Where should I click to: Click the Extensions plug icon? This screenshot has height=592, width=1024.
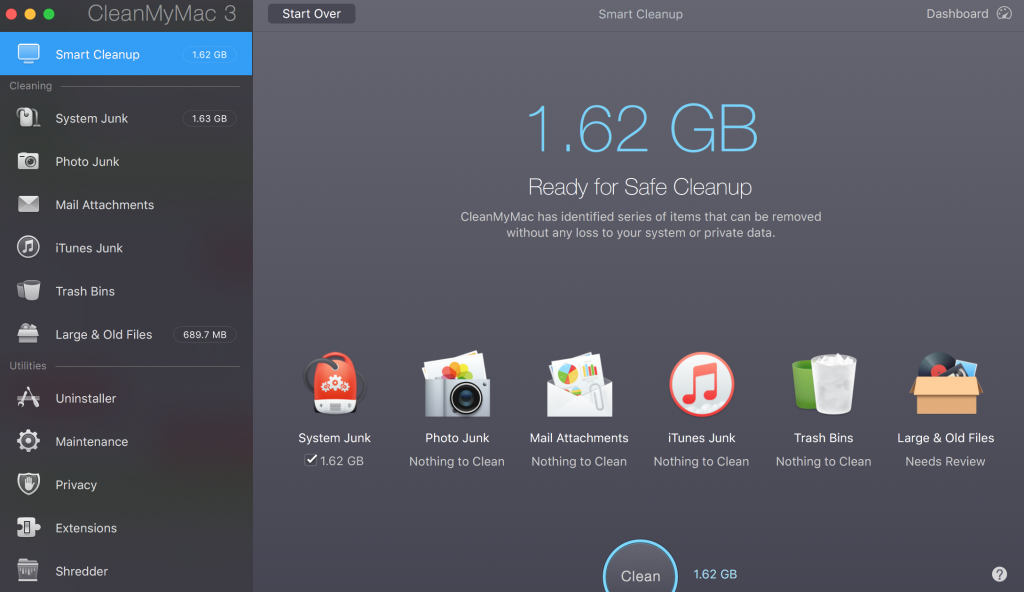pyautogui.click(x=28, y=527)
